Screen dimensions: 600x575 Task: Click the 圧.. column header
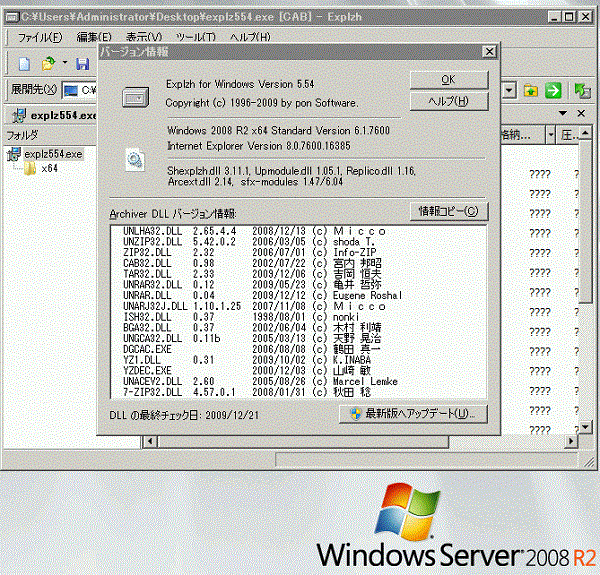[567, 135]
